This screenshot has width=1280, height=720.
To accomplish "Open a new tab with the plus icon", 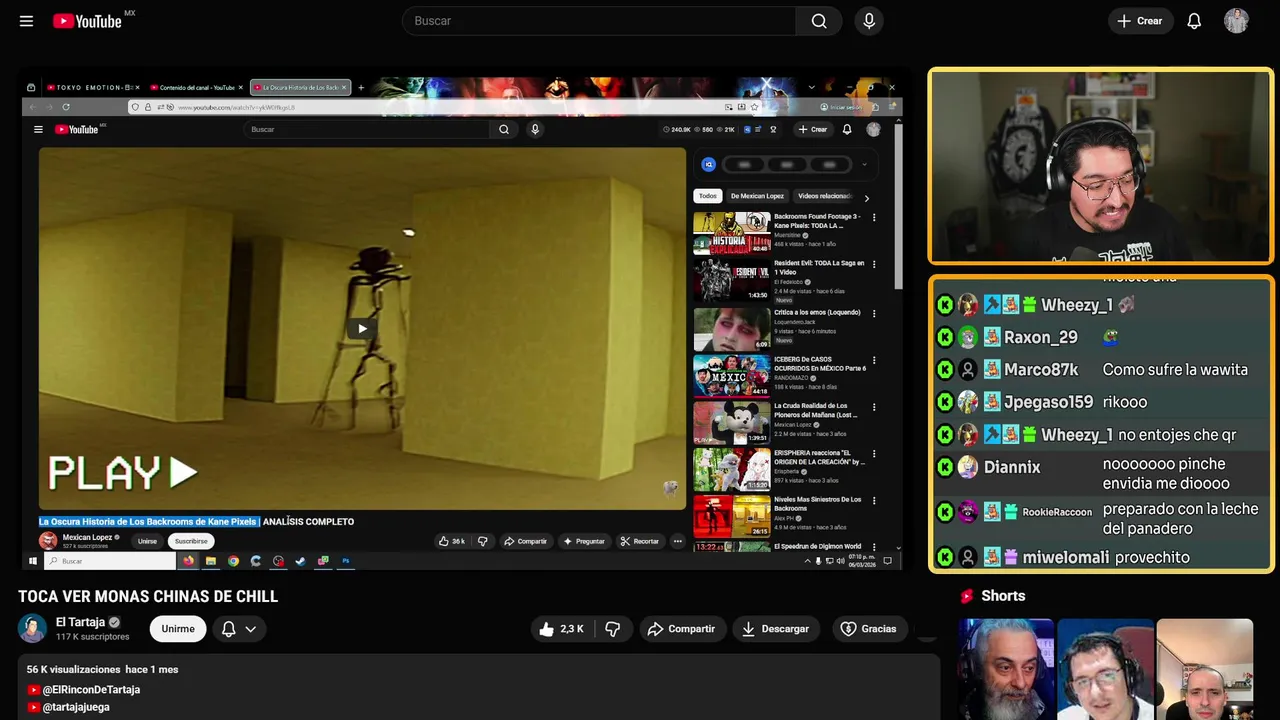I will pos(360,88).
